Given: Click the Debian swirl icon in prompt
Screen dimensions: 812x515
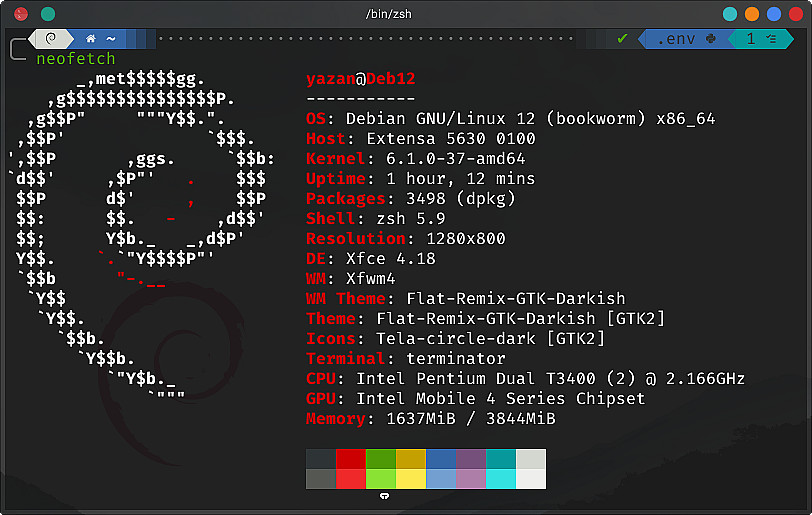Looking at the screenshot, I should (x=51, y=38).
